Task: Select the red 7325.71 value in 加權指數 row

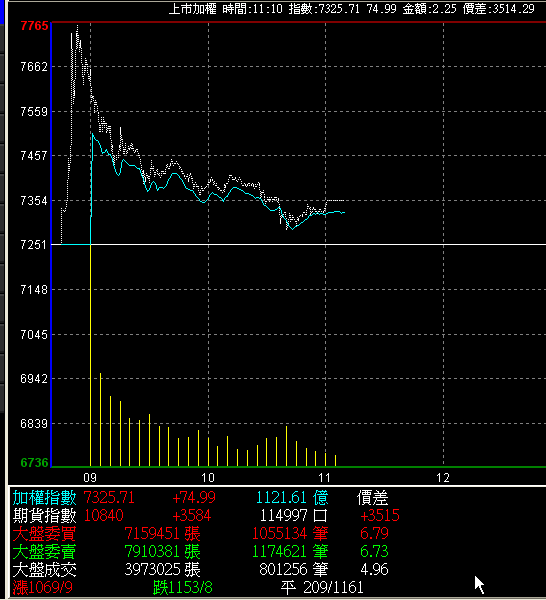Action: click(x=109, y=498)
